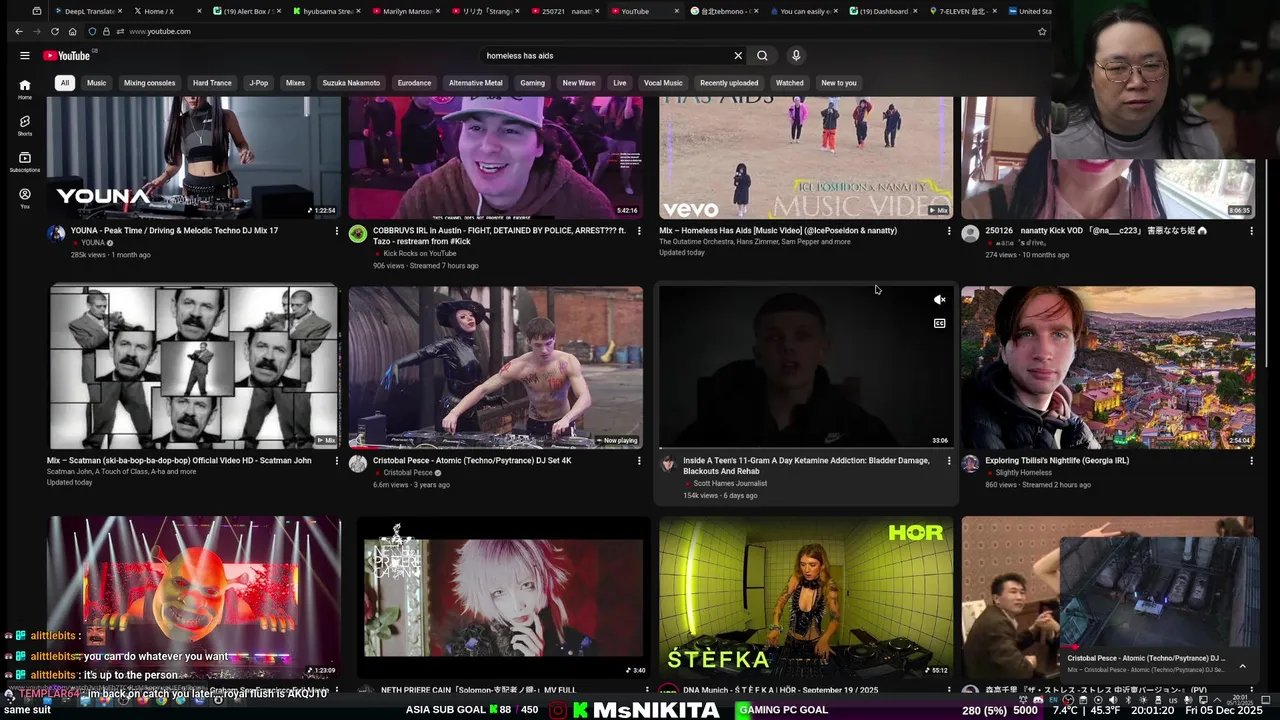Run search with the magnifier button
The height and width of the screenshot is (720, 1280).
[x=762, y=56]
